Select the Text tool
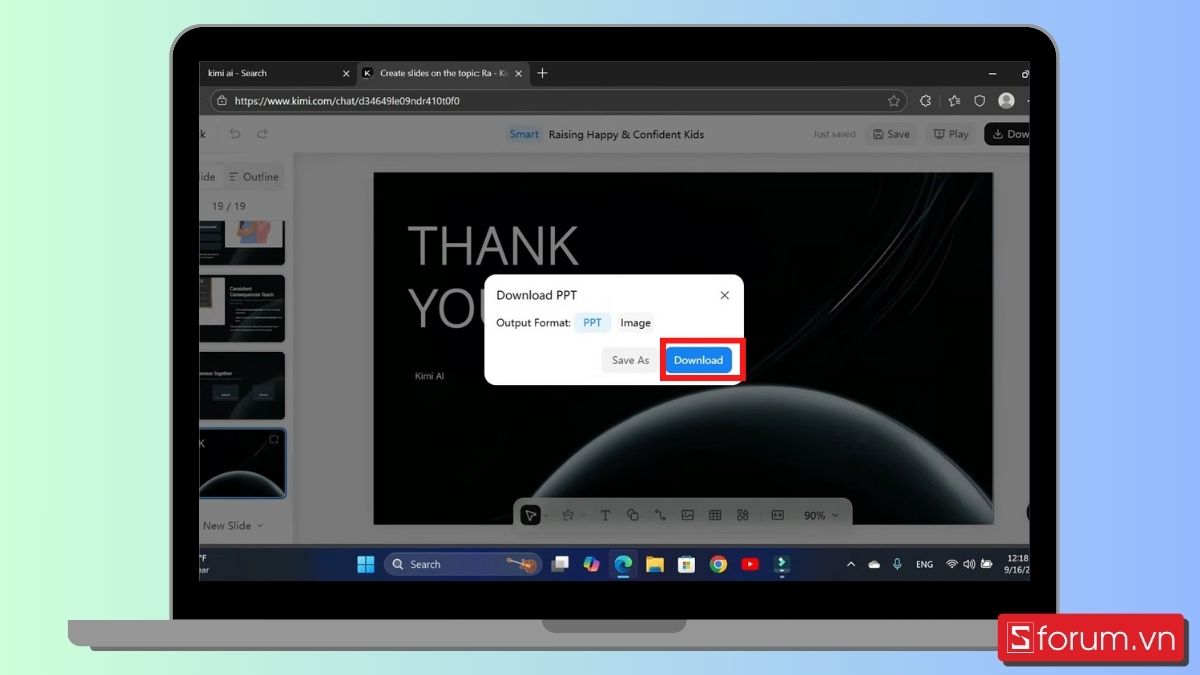The image size is (1200, 675). [x=605, y=515]
